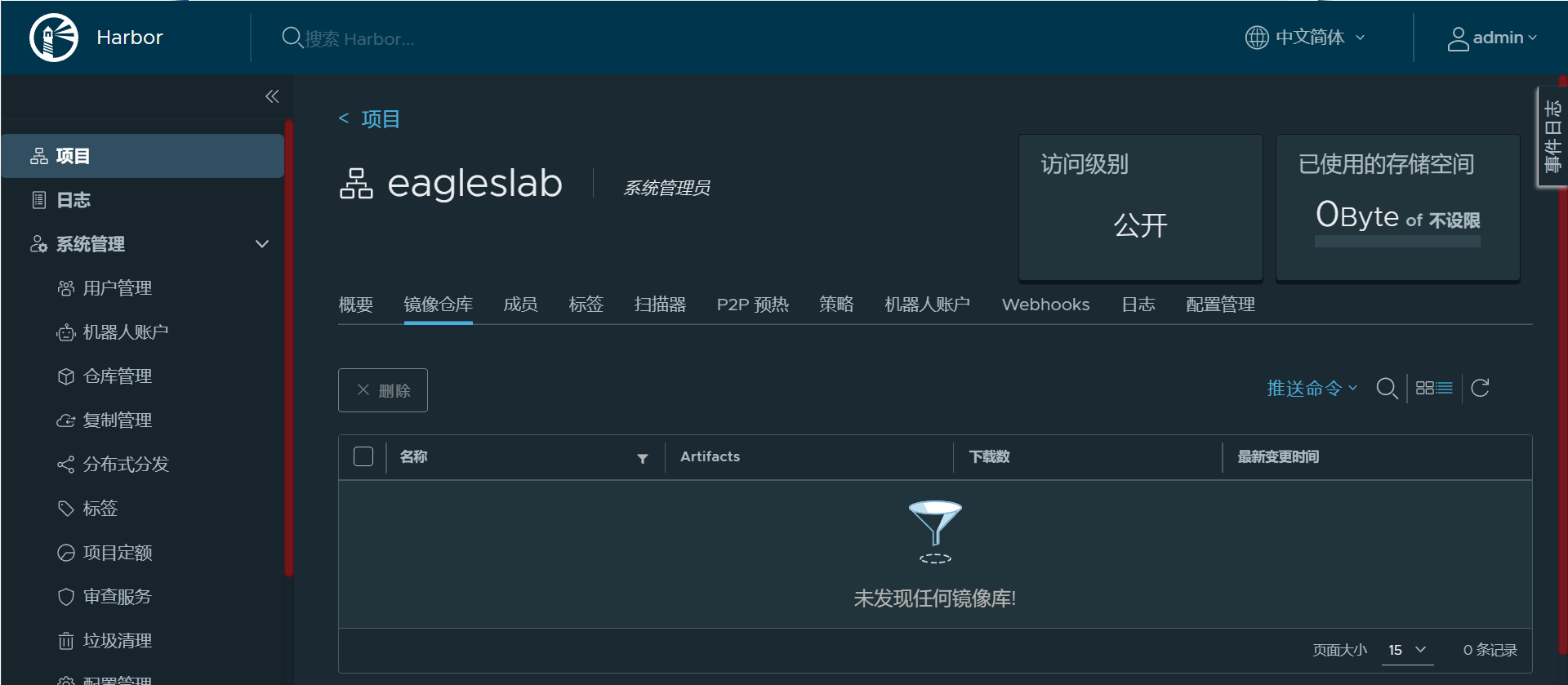The width and height of the screenshot is (1568, 685).
Task: Click the search magnifier in header
Action: [292, 38]
